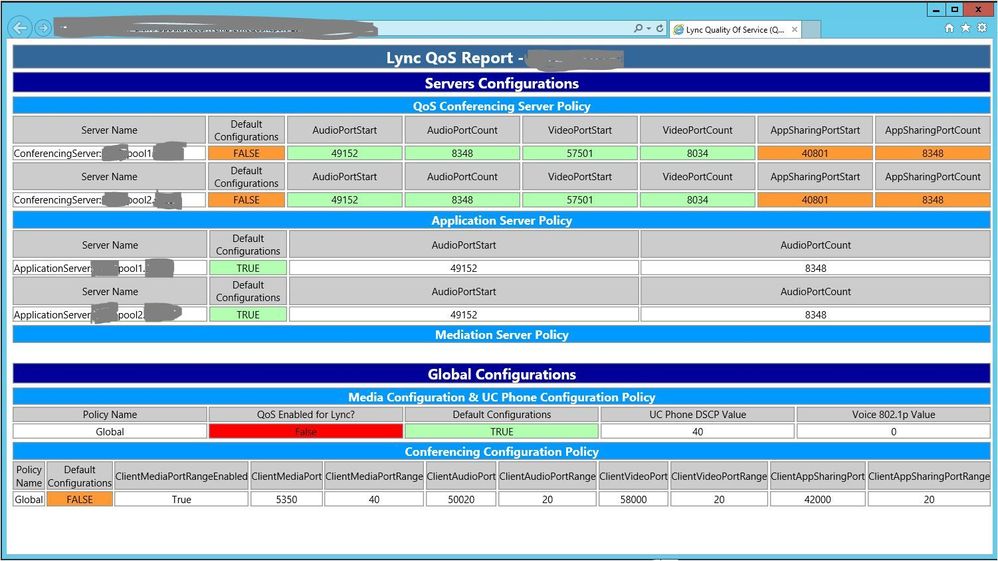Click the Conferencing Configuration Policy heading
This screenshot has height=561, width=998.
(x=502, y=451)
